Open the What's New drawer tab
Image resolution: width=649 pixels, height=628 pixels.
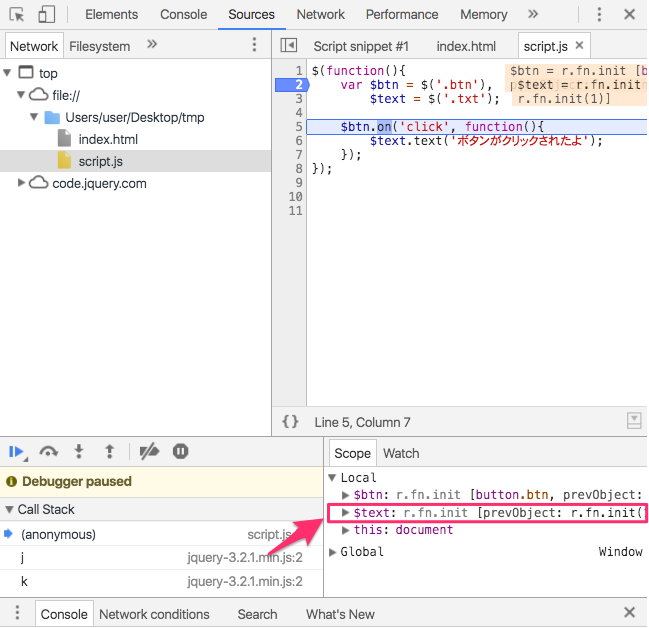[x=340, y=614]
